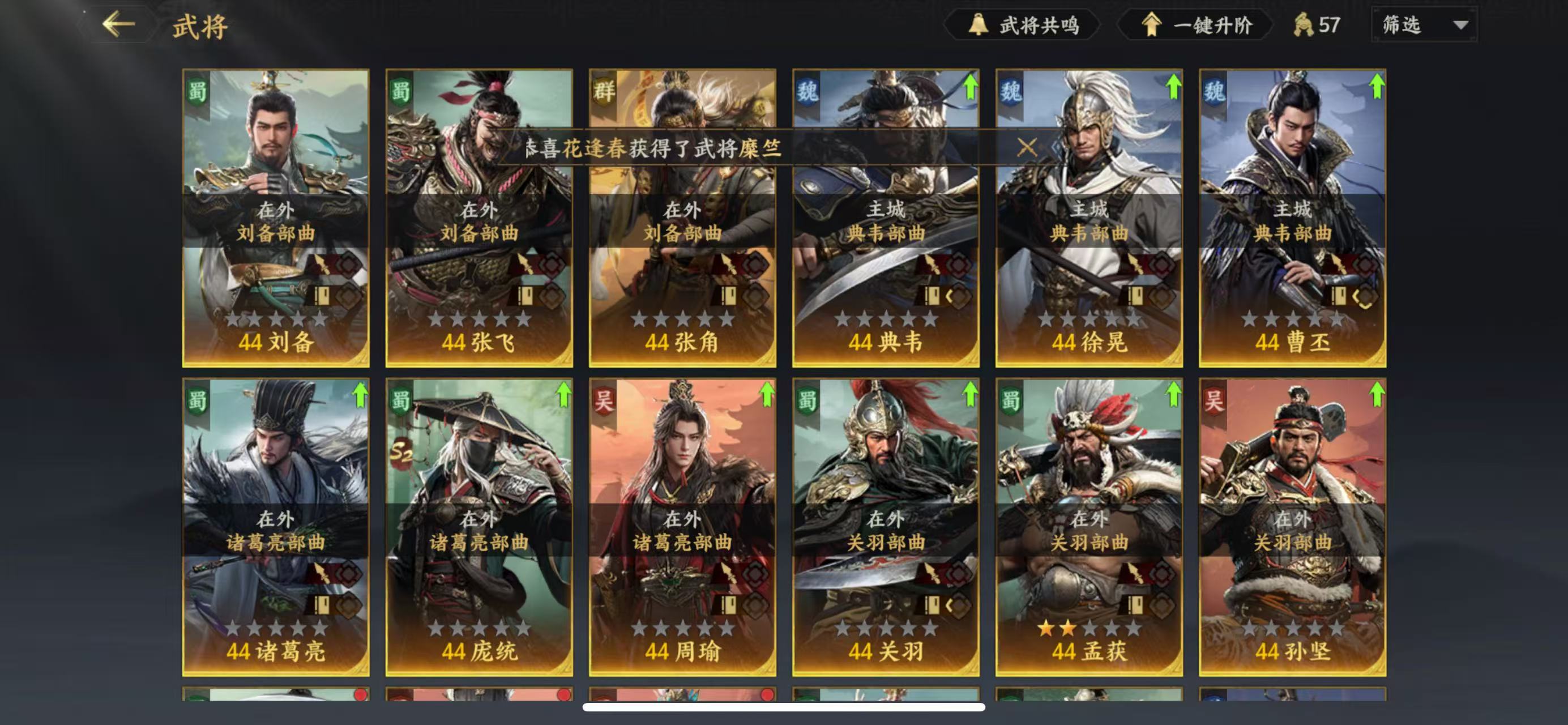This screenshot has width=1568, height=725.
Task: Tap the 一键升阶 one-click upgrade button
Action: (x=1195, y=25)
